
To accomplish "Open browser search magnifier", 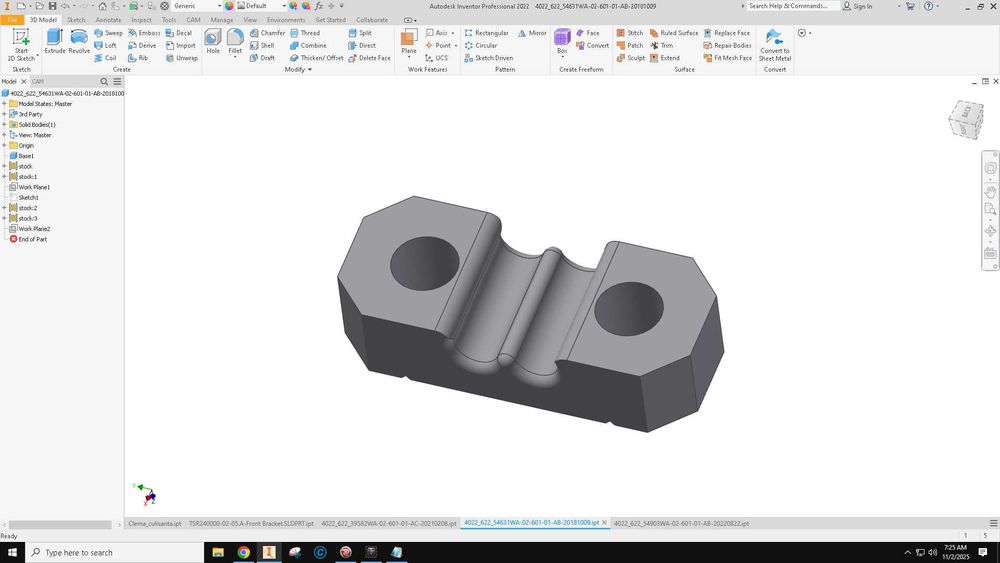I will tap(104, 82).
